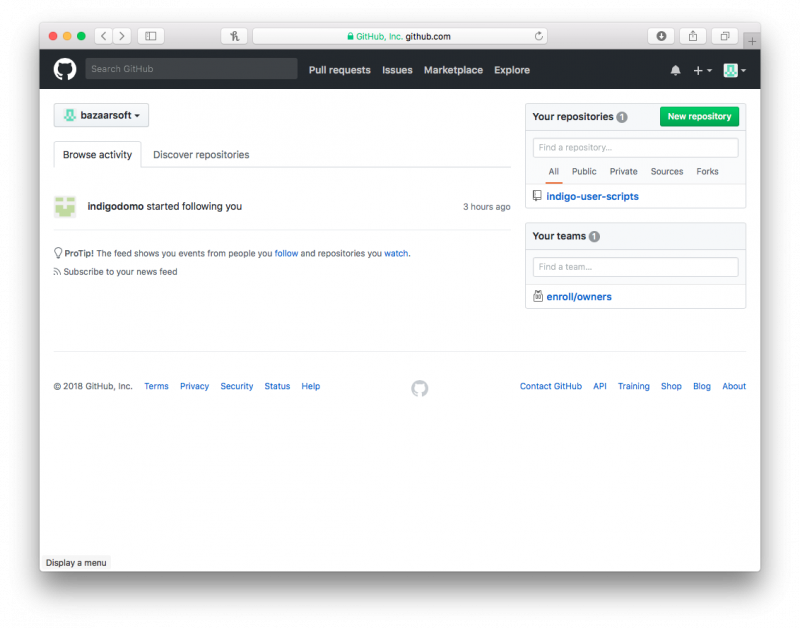Click the repository icon beside indigo-user-scripts
The width and height of the screenshot is (800, 628).
coord(537,196)
